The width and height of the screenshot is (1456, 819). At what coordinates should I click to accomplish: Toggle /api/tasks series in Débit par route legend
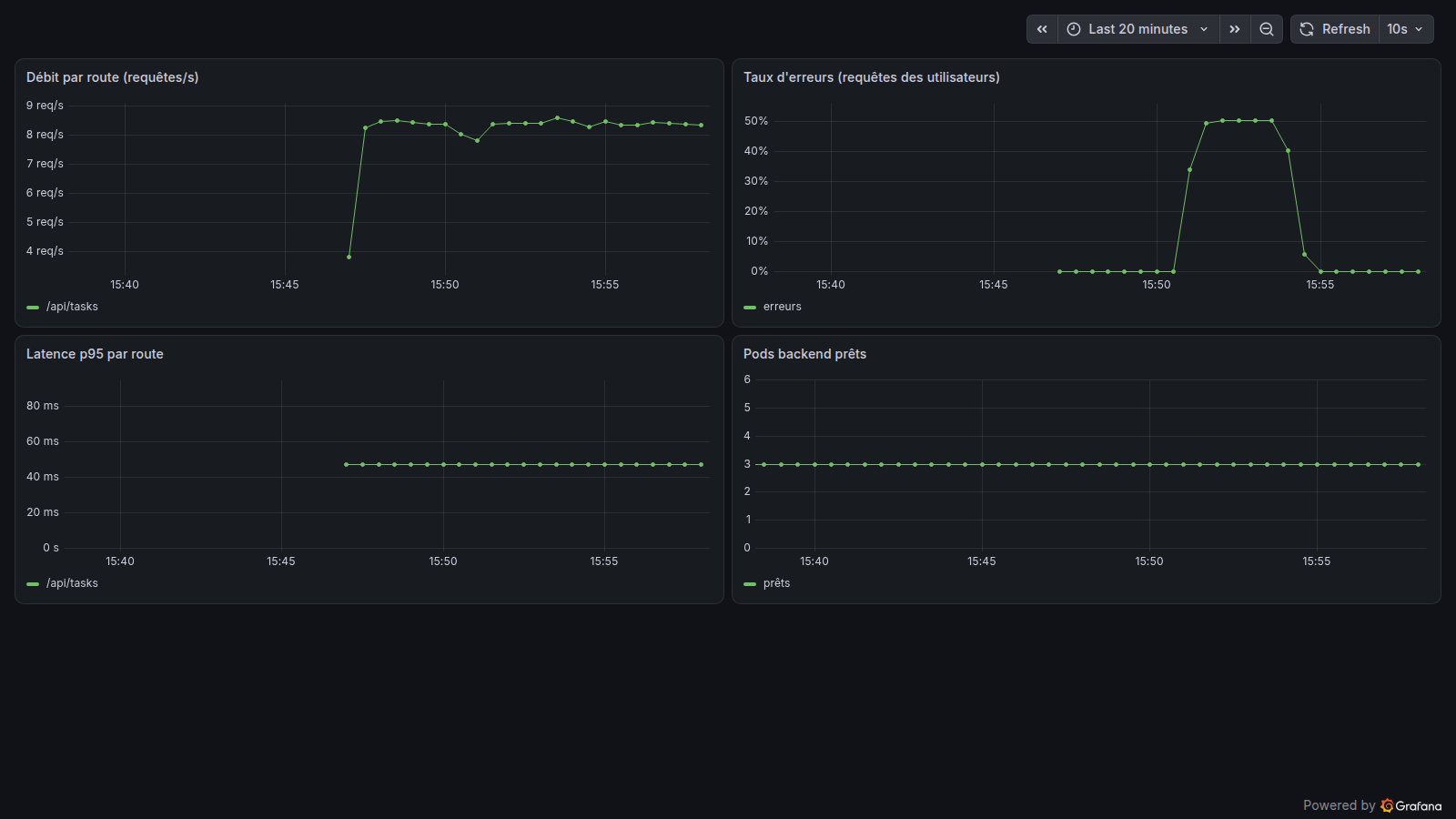(72, 307)
